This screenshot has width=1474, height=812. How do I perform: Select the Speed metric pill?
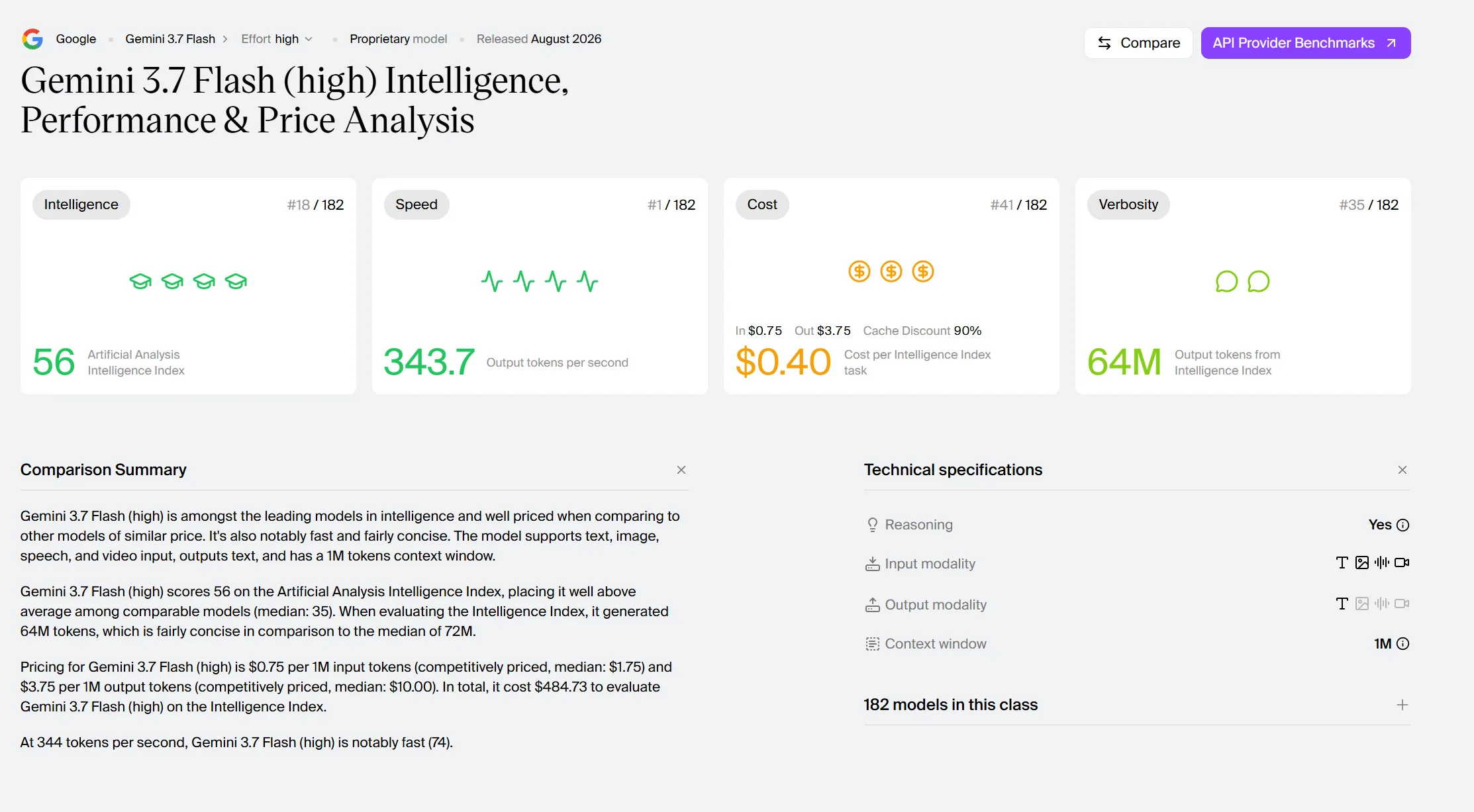(417, 204)
